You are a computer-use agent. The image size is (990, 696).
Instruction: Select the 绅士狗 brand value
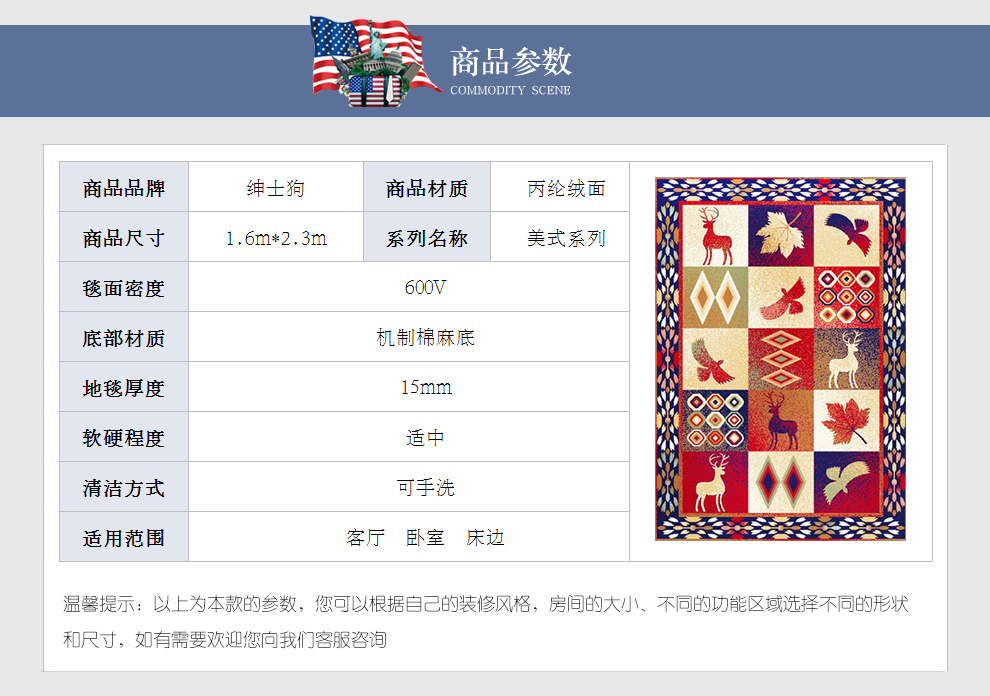click(x=276, y=188)
